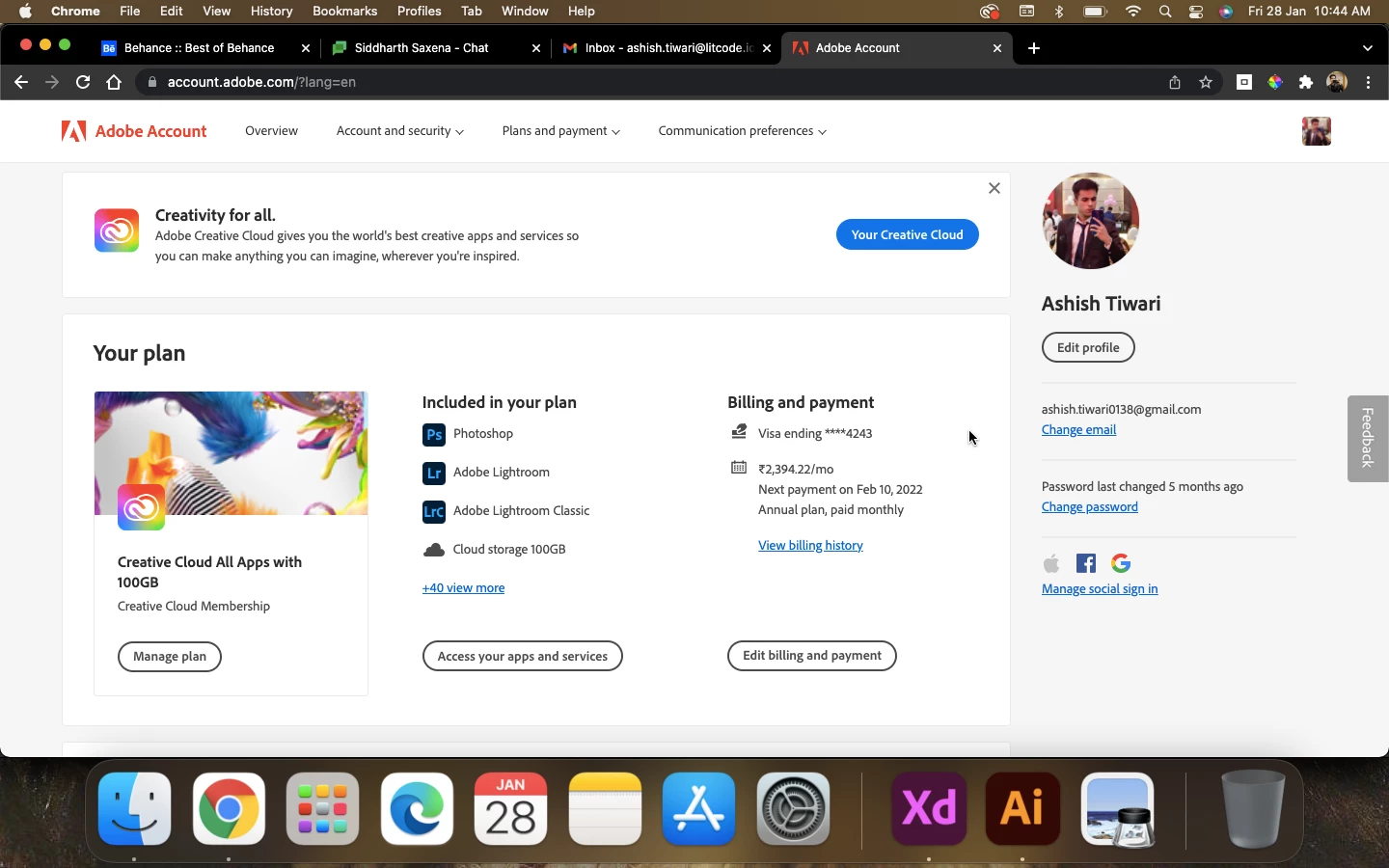Bookmark page with the star icon
The image size is (1389, 868).
pyautogui.click(x=1206, y=82)
